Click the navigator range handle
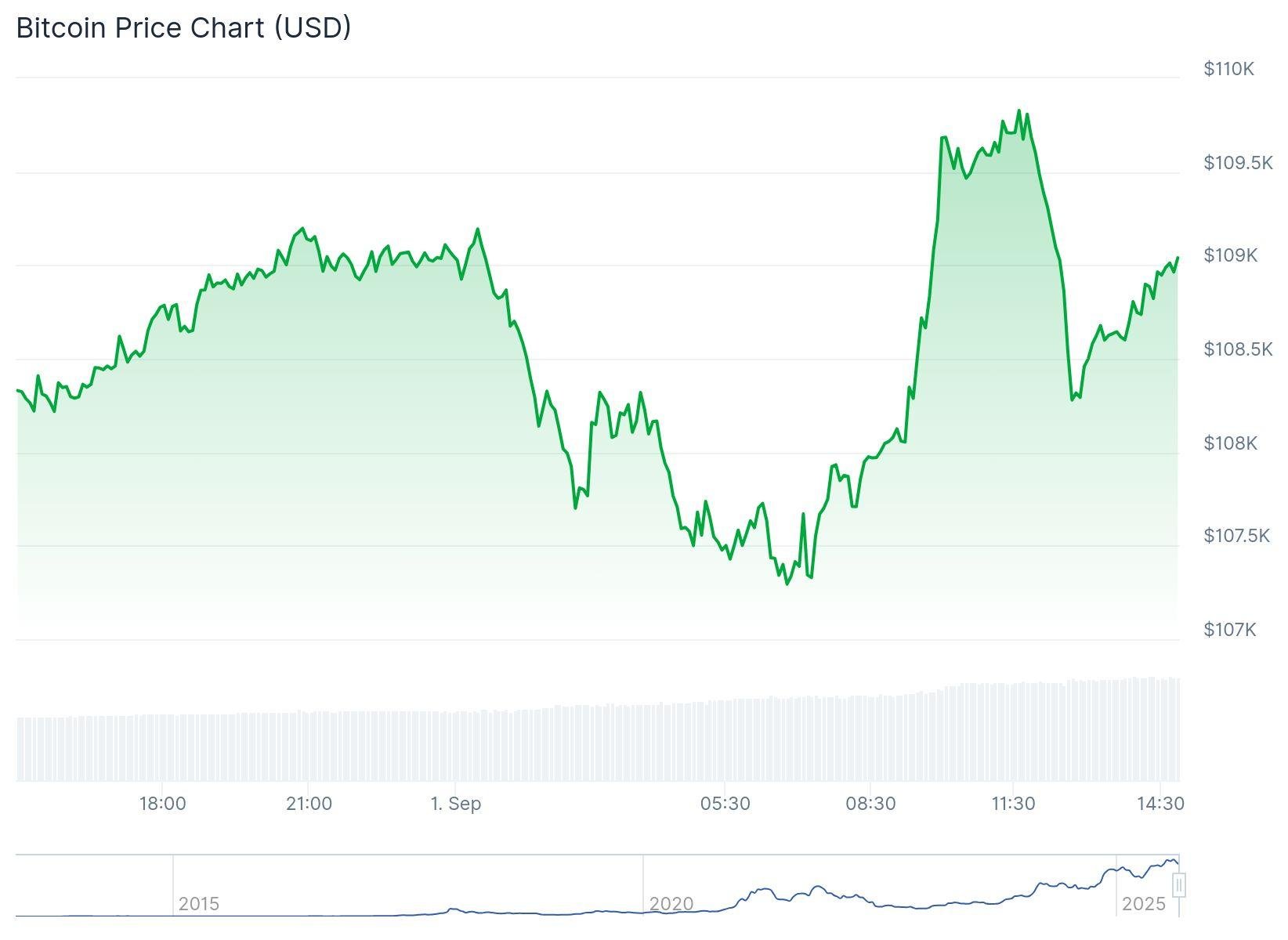This screenshot has height=940, width=1288. point(1178,885)
